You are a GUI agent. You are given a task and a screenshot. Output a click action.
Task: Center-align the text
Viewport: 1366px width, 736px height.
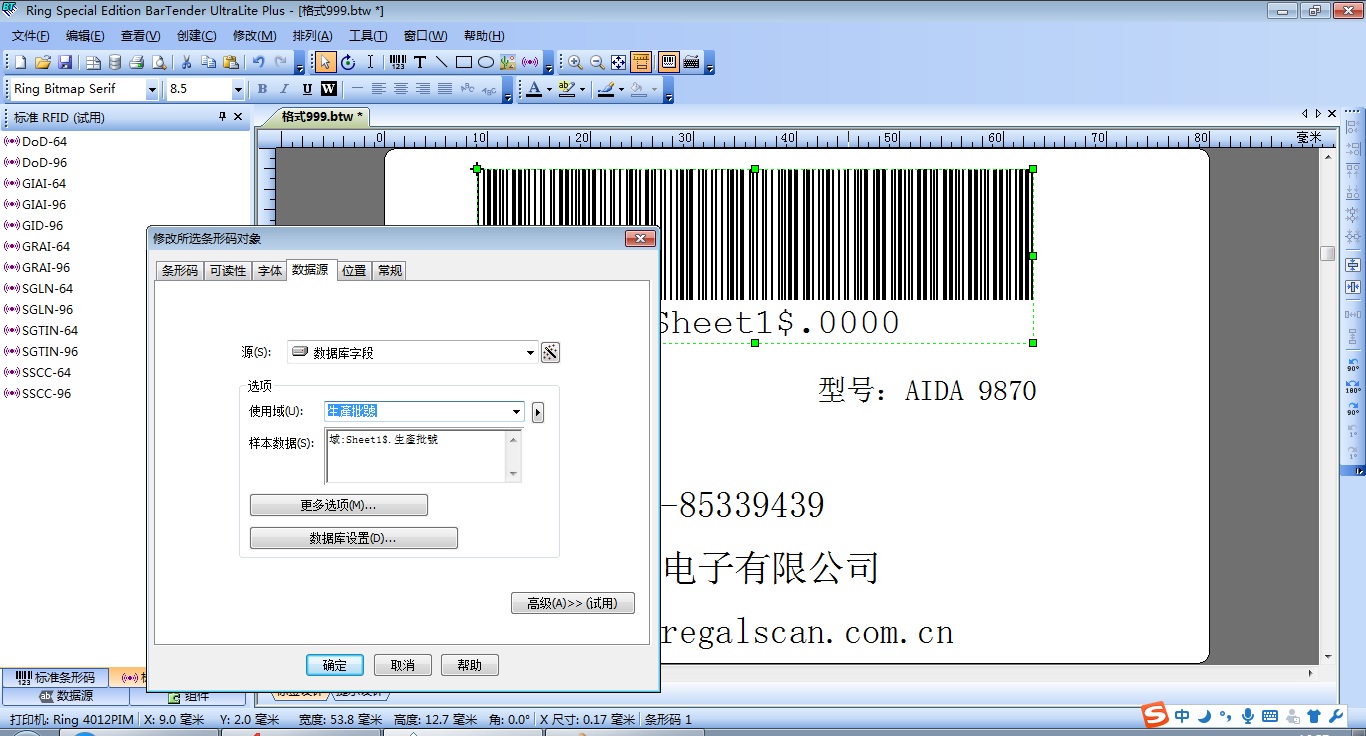coord(401,89)
